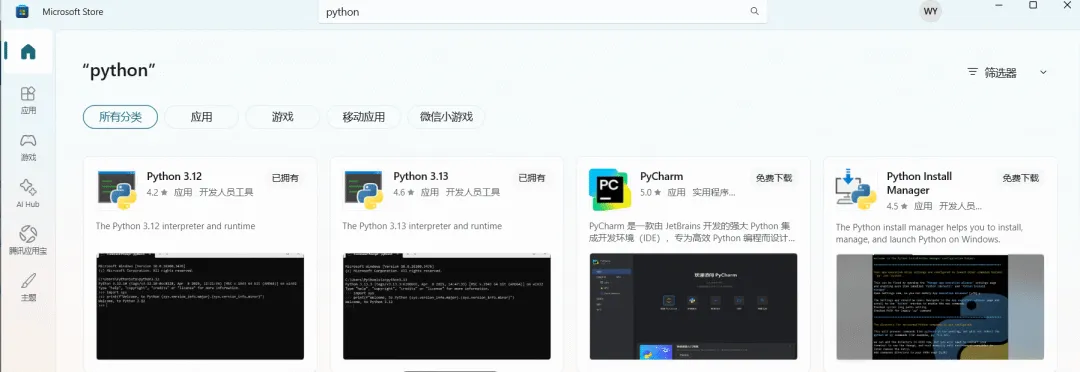Minimize the Microsoft Store window

999,6
